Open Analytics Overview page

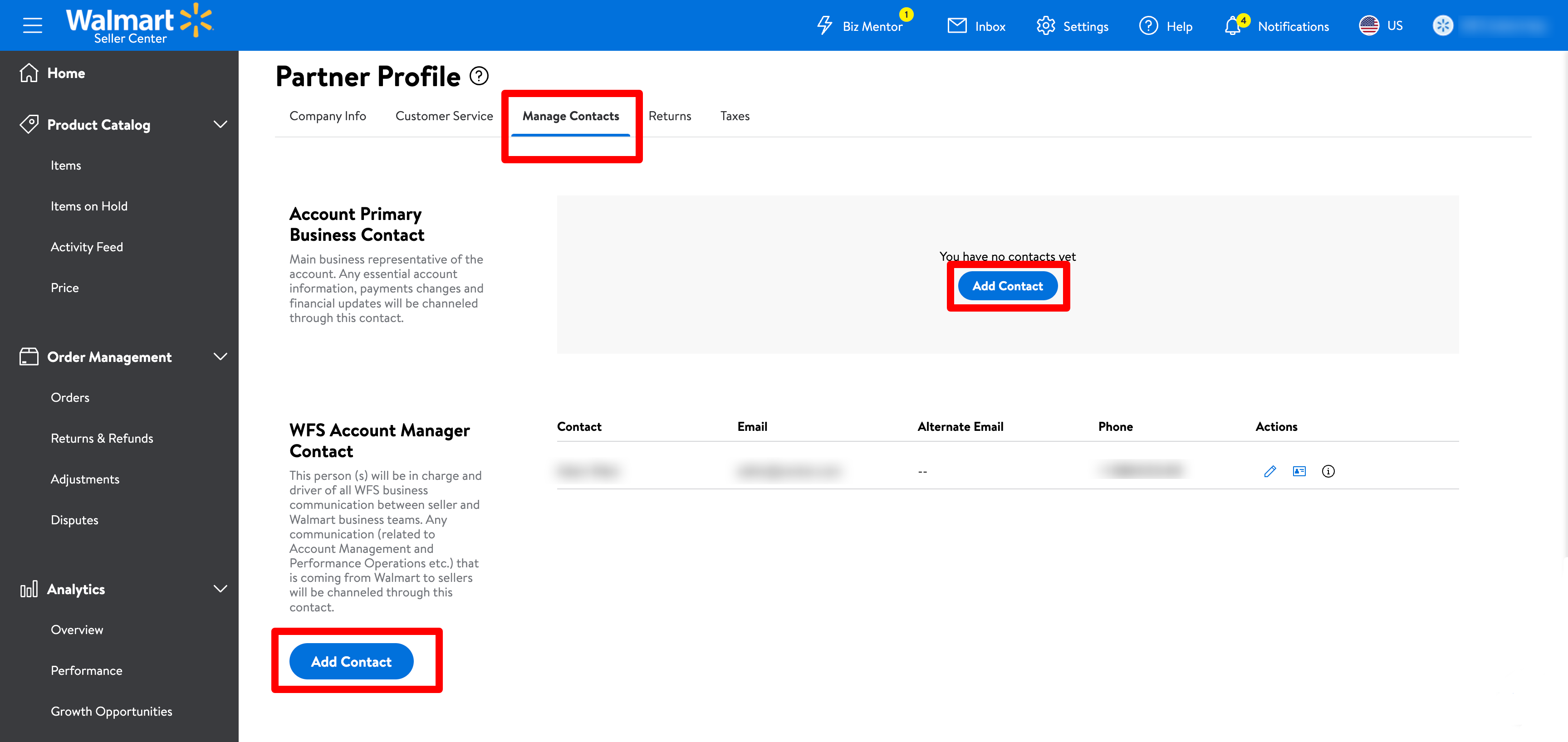coord(77,630)
